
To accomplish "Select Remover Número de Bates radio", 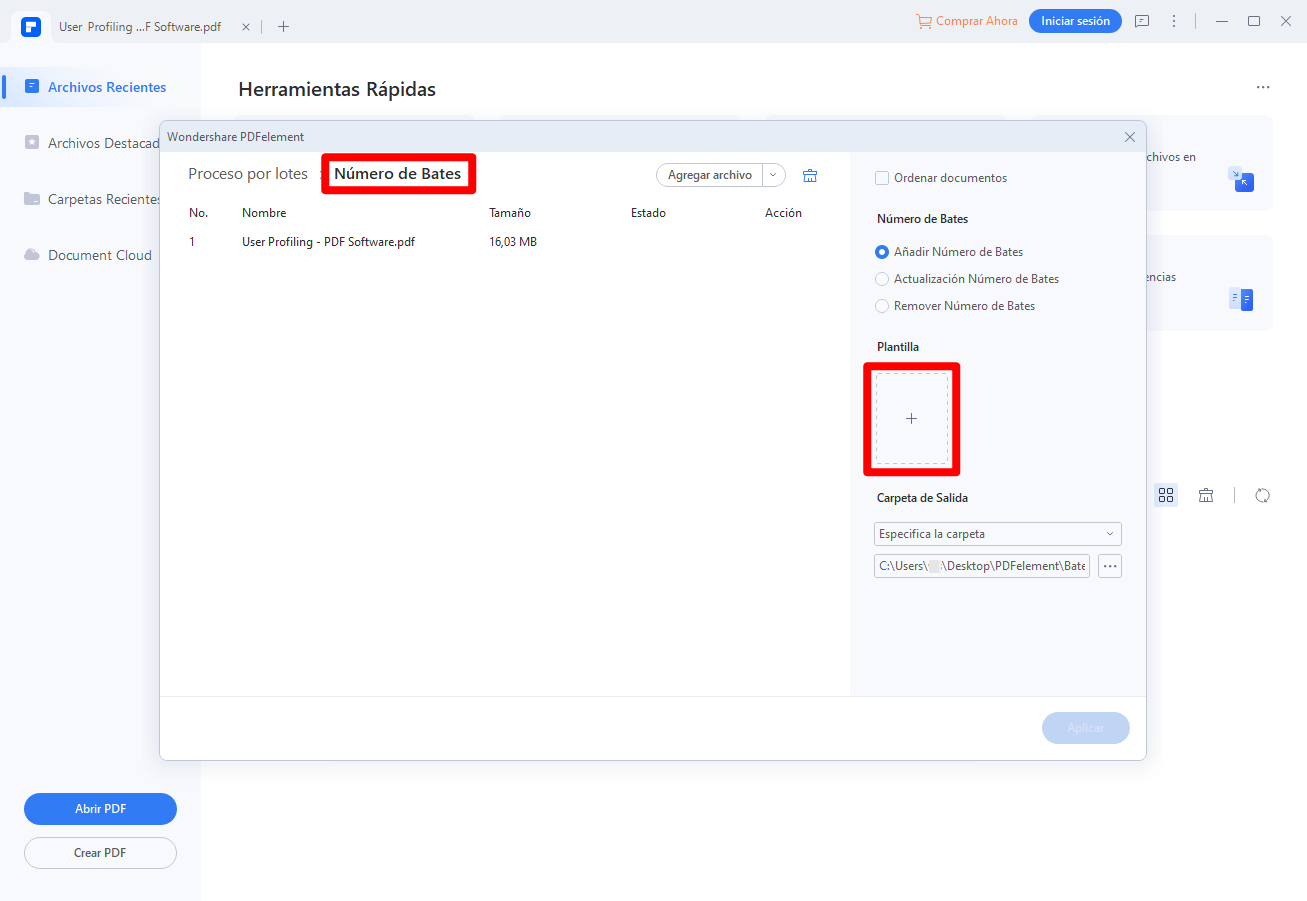I will (x=882, y=306).
